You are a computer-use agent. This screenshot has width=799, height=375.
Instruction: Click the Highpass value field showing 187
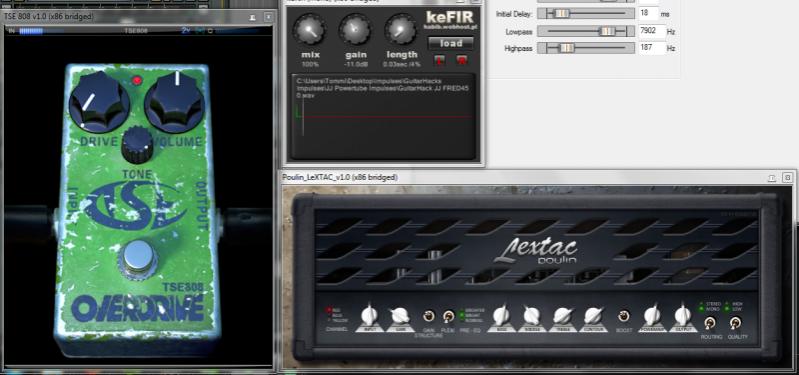(652, 48)
